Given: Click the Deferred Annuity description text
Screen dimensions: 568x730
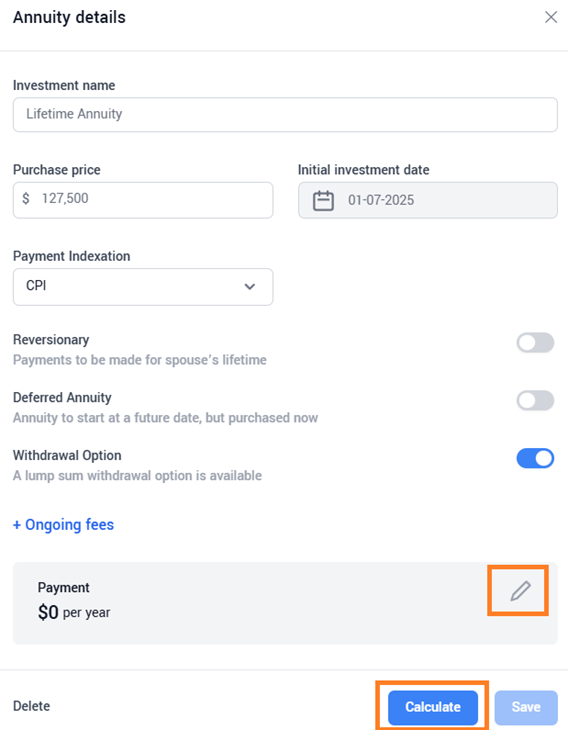Looking at the screenshot, I should coord(165,418).
